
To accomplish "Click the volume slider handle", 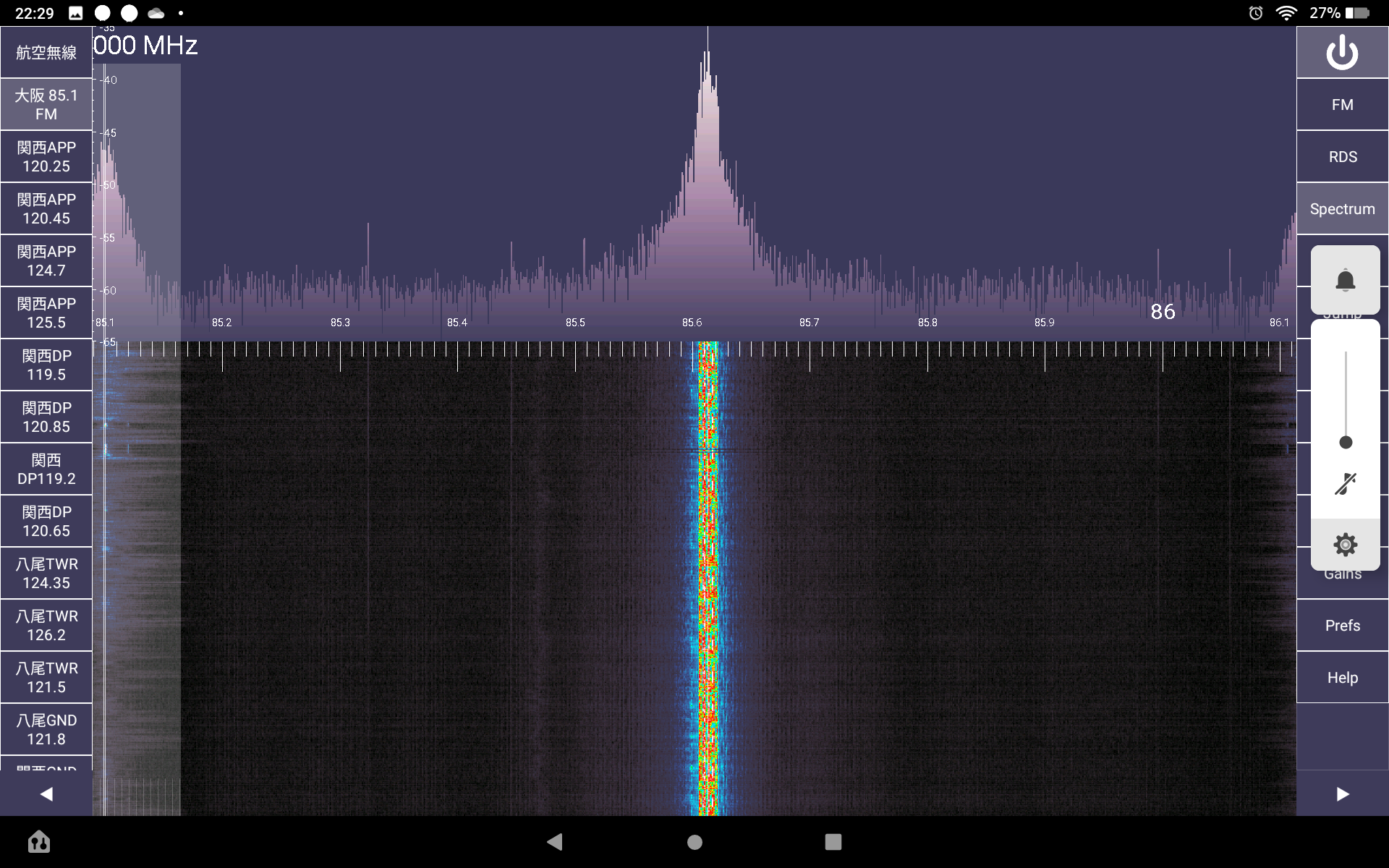I will 1346,442.
